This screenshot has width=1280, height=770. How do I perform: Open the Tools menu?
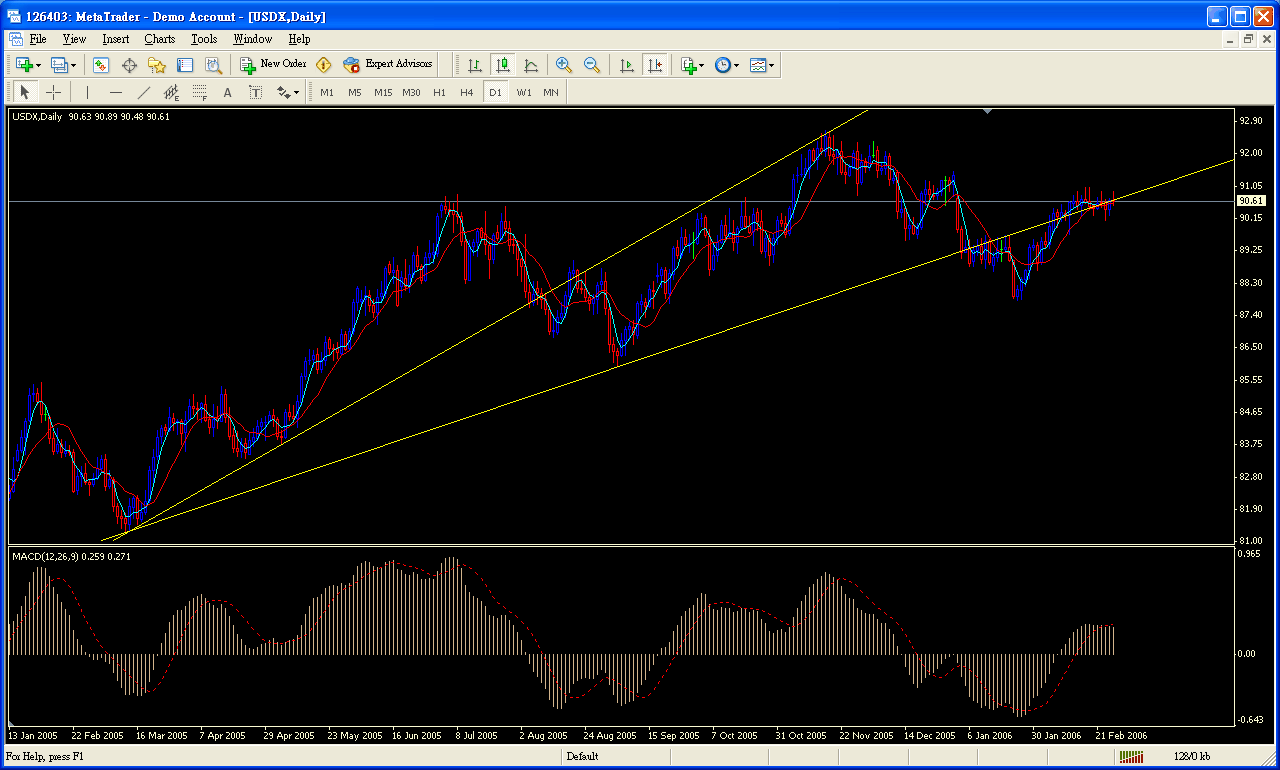(x=204, y=39)
